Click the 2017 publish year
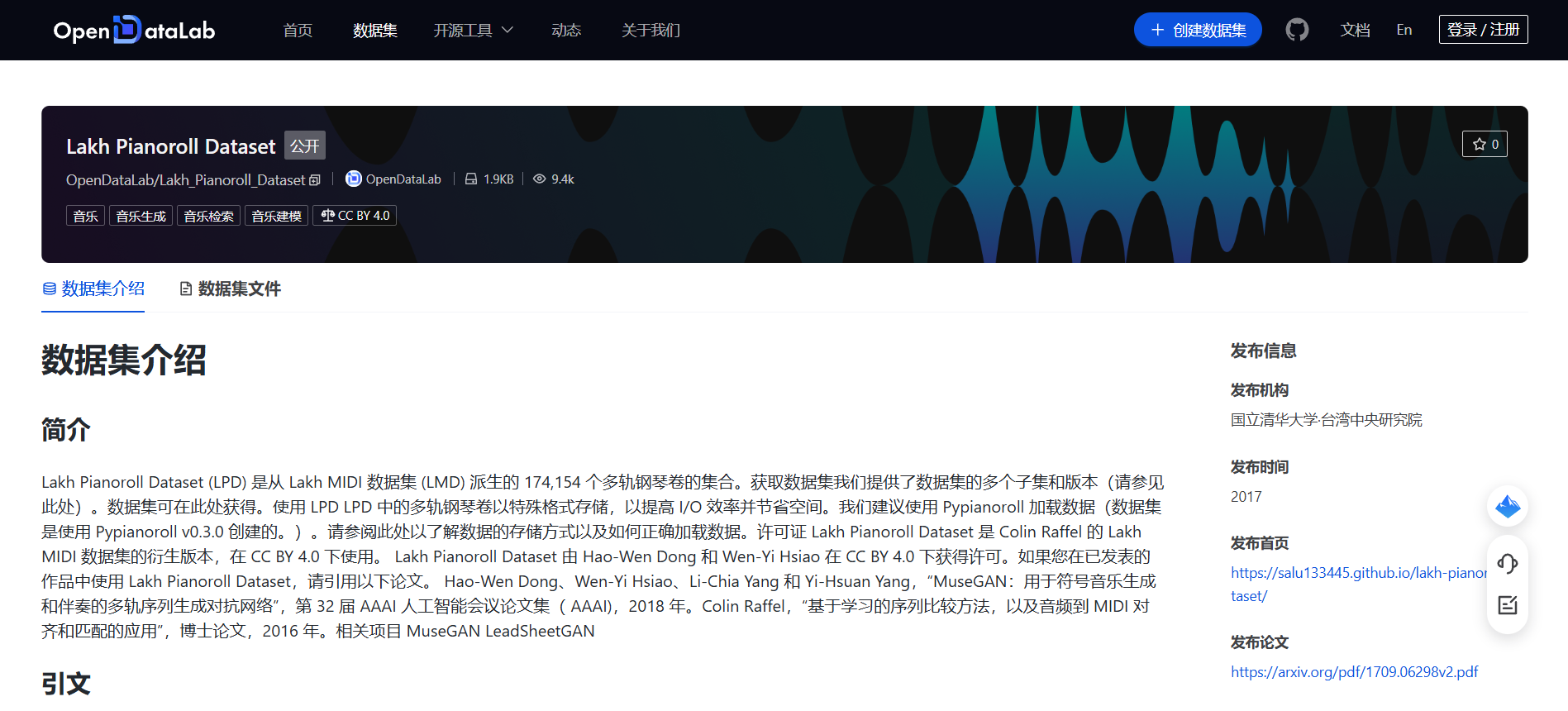The image size is (1568, 711). (x=1246, y=497)
